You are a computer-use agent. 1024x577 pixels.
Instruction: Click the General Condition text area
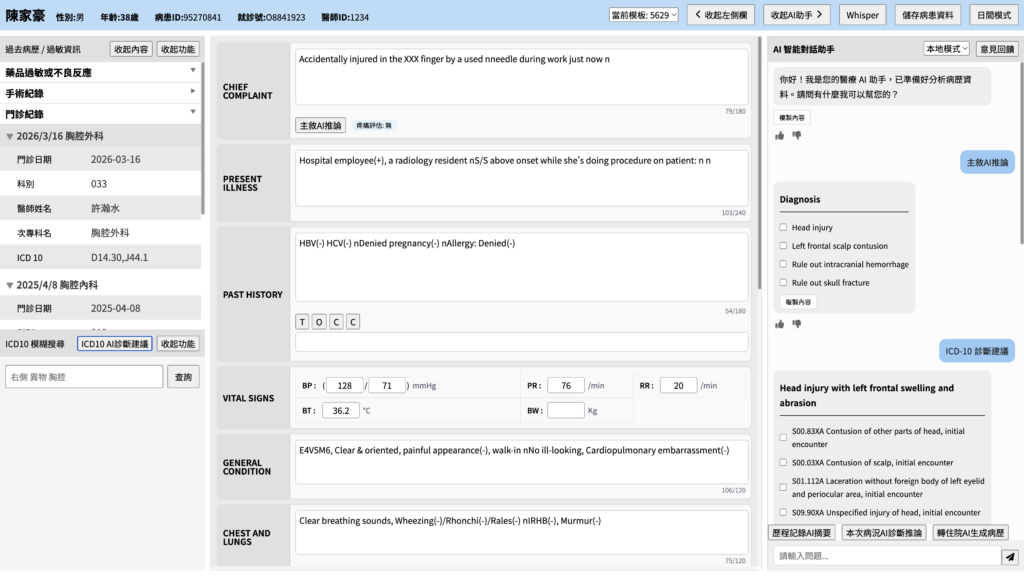point(522,462)
